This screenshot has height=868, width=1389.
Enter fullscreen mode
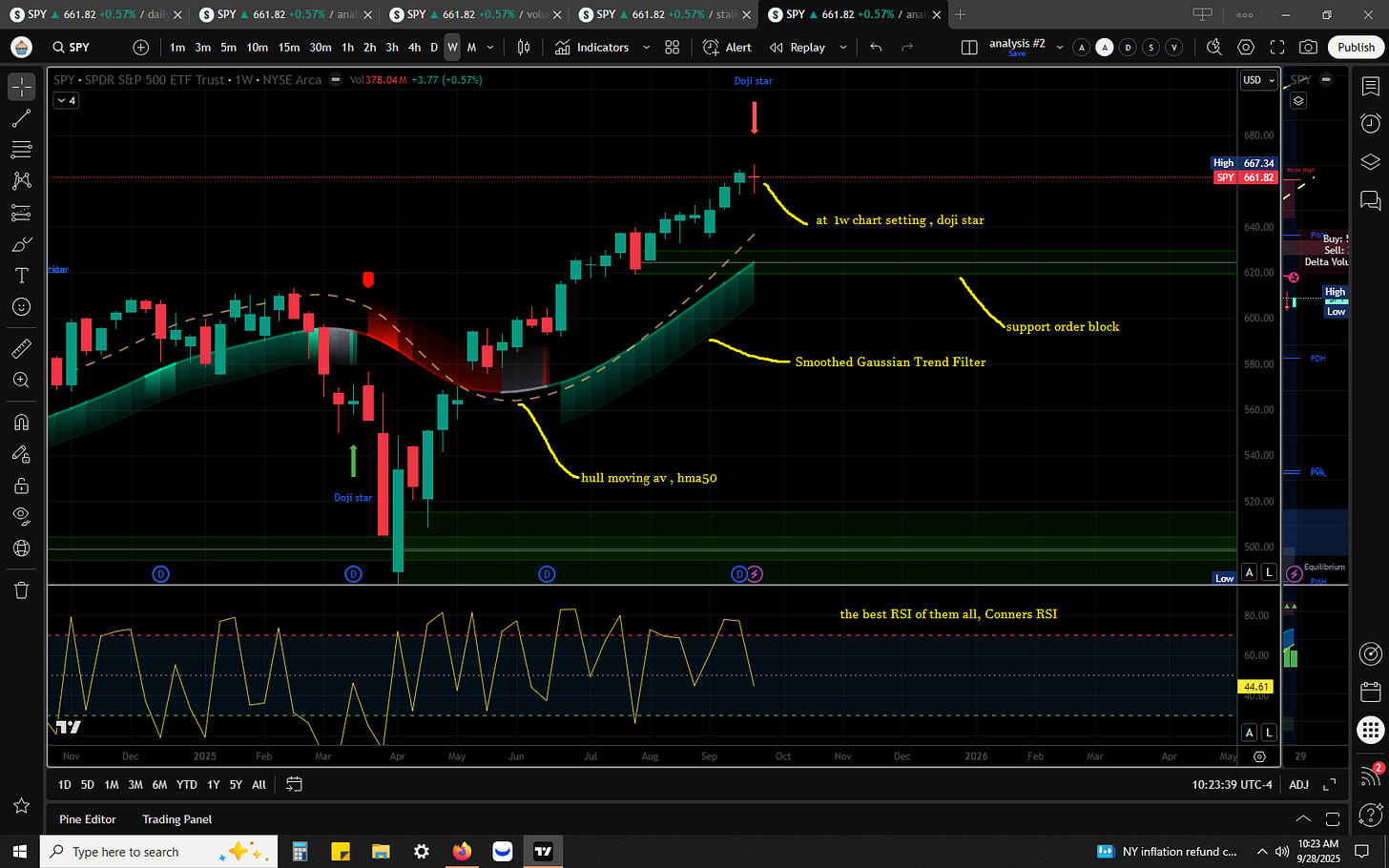(1277, 47)
